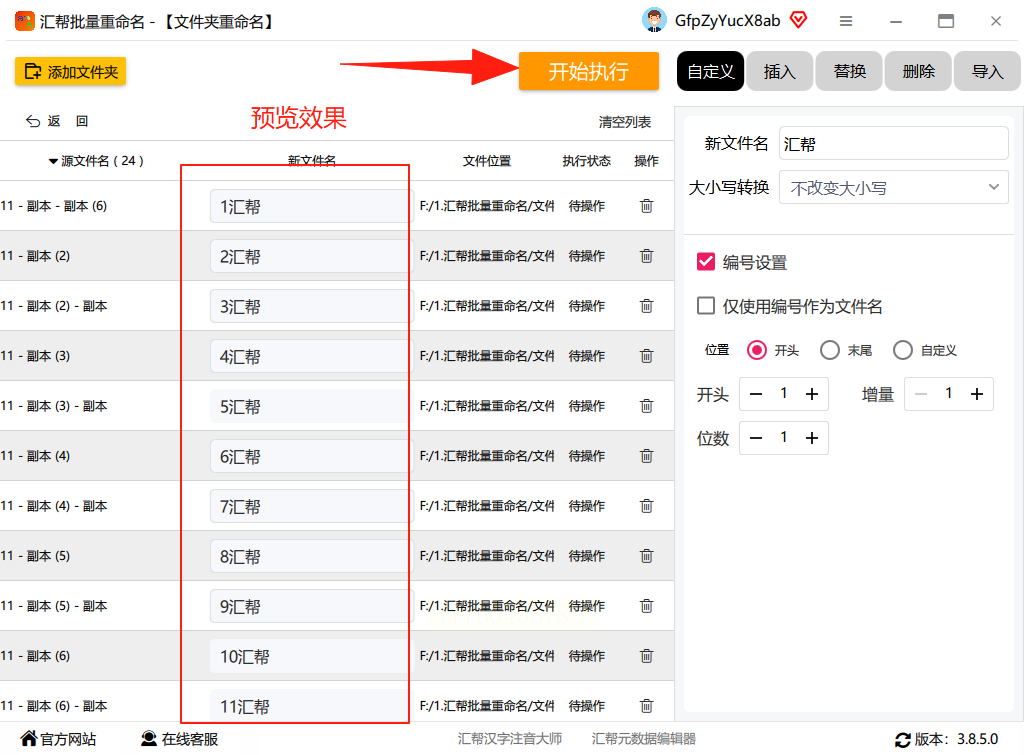Click the user avatar icon
Screen dimensions: 1024x755
tap(654, 20)
